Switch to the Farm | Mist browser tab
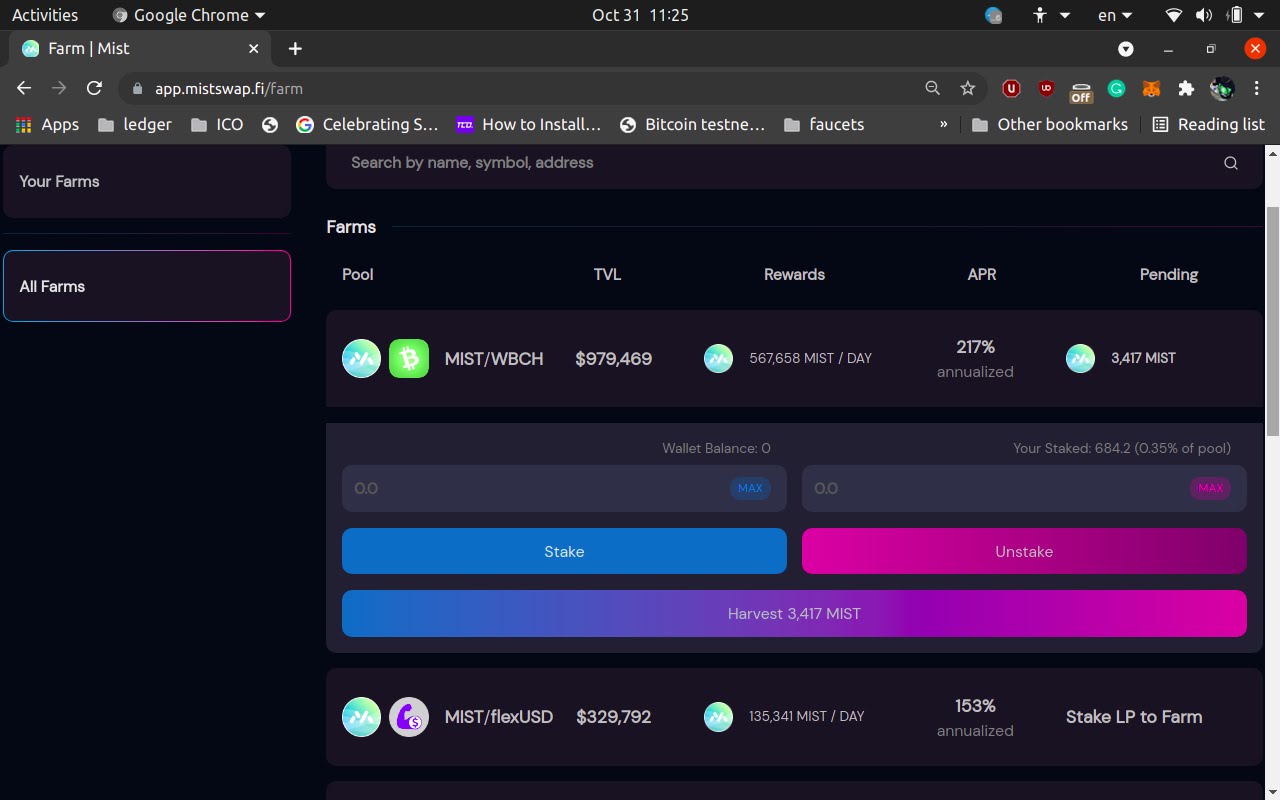The height and width of the screenshot is (800, 1280). click(x=140, y=49)
